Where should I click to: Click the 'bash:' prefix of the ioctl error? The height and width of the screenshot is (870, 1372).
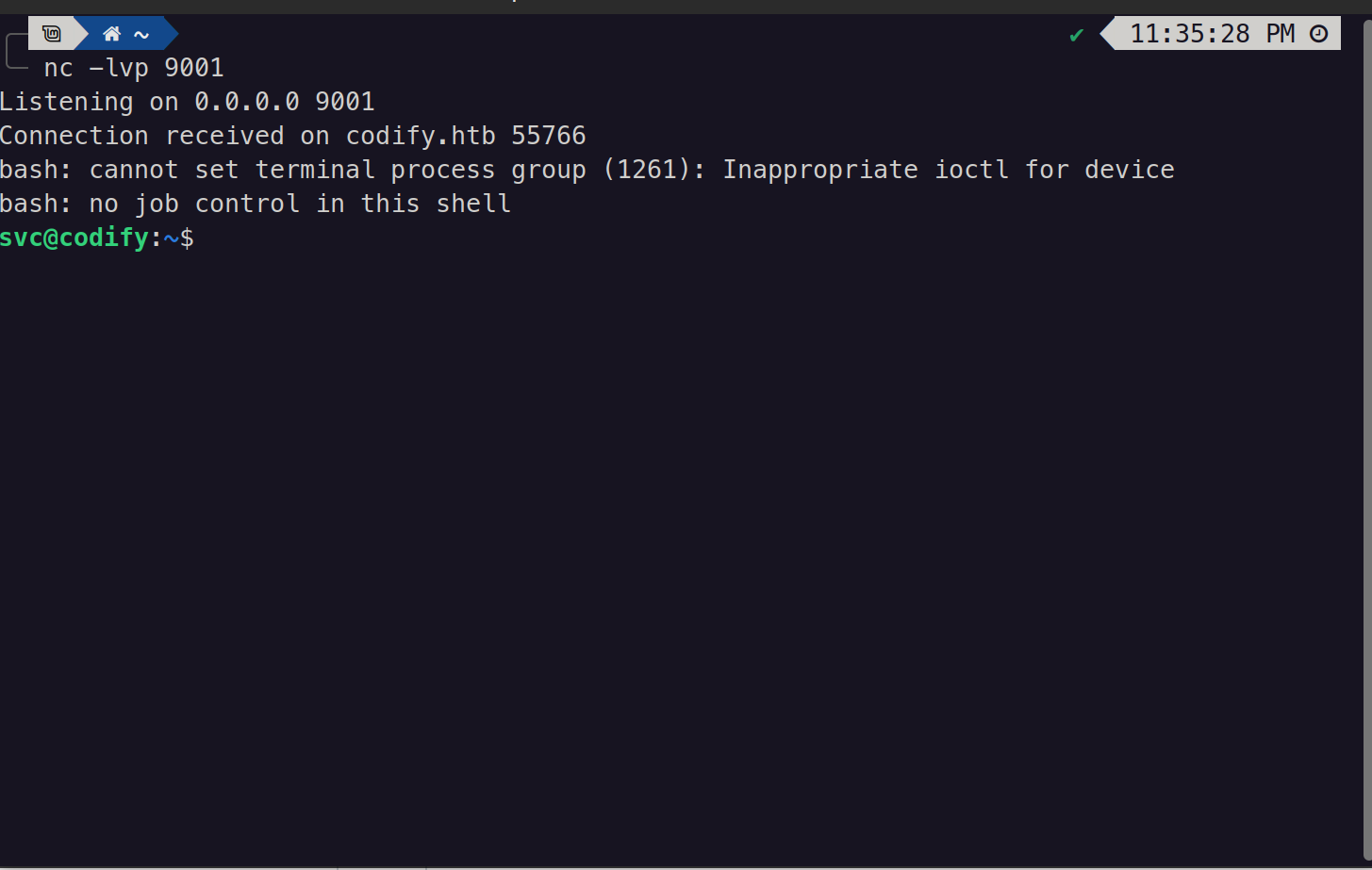[36, 170]
